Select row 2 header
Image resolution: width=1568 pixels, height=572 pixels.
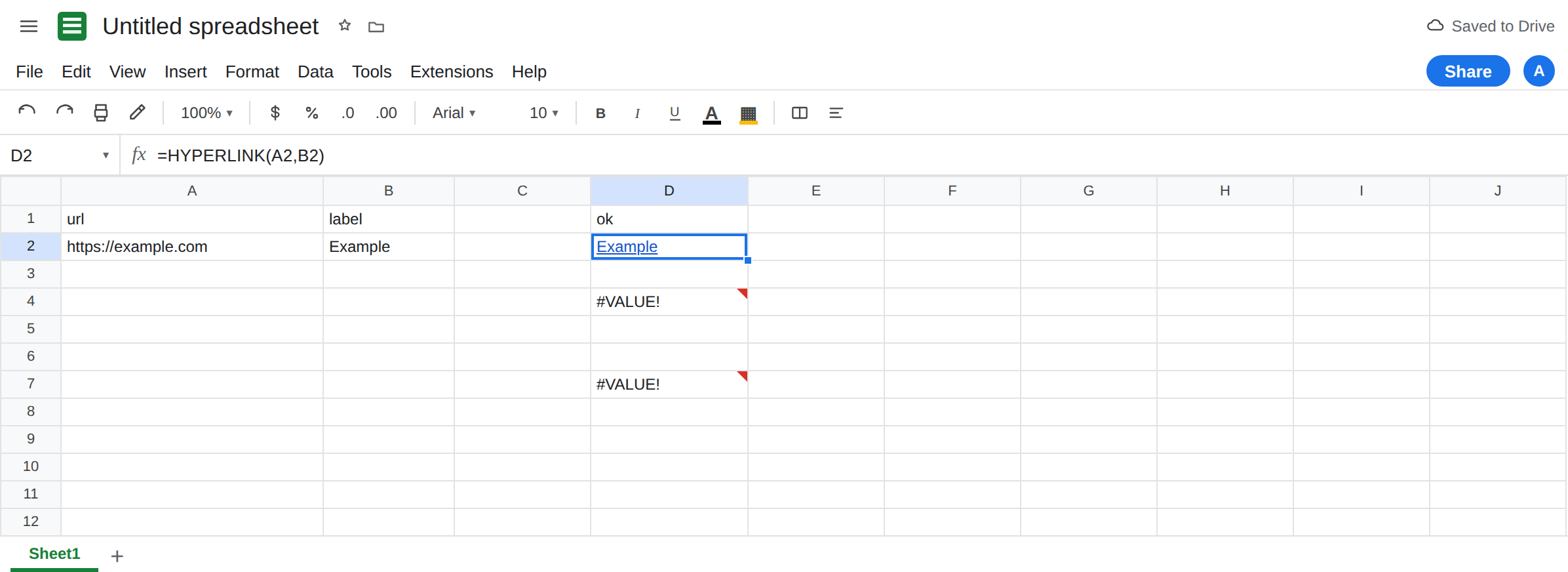[x=31, y=246]
